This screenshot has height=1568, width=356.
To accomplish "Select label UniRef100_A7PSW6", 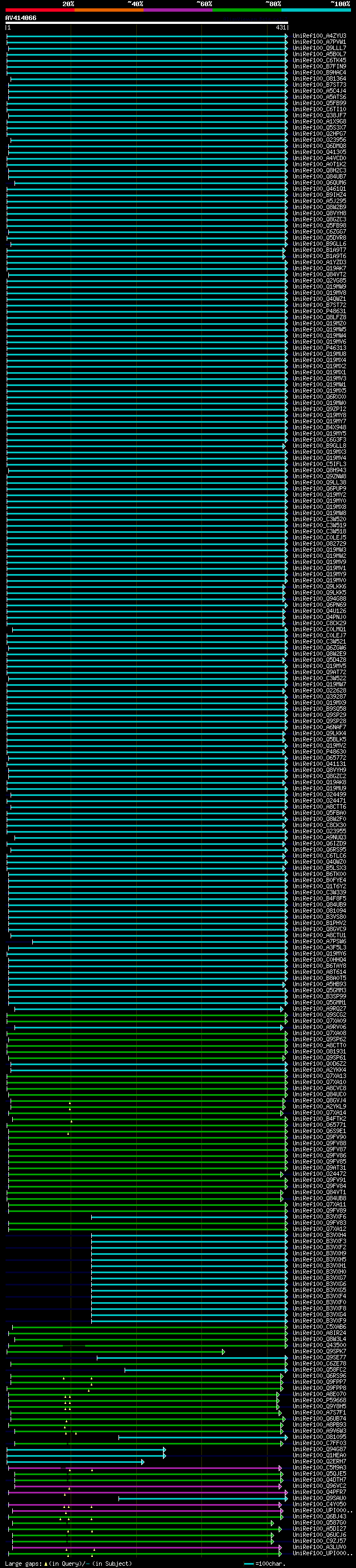I will coord(319,942).
